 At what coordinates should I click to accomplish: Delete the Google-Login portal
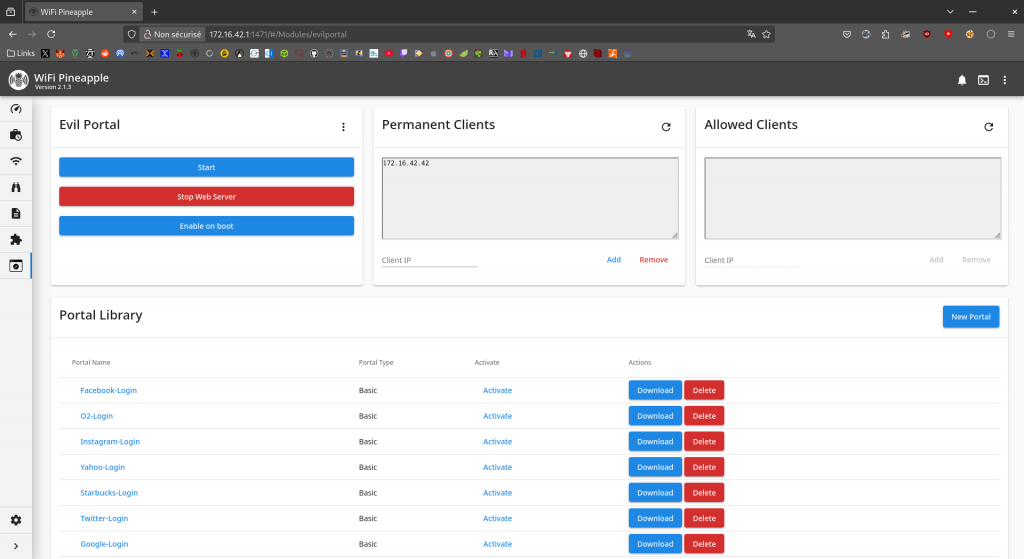(704, 544)
